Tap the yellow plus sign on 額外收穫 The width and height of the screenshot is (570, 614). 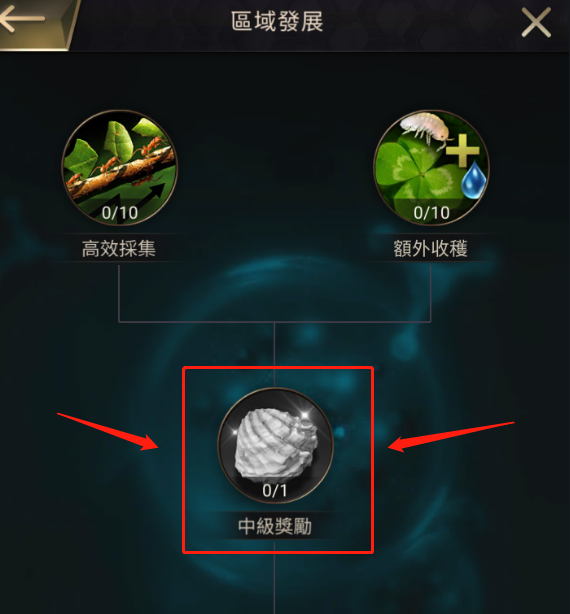click(x=462, y=150)
